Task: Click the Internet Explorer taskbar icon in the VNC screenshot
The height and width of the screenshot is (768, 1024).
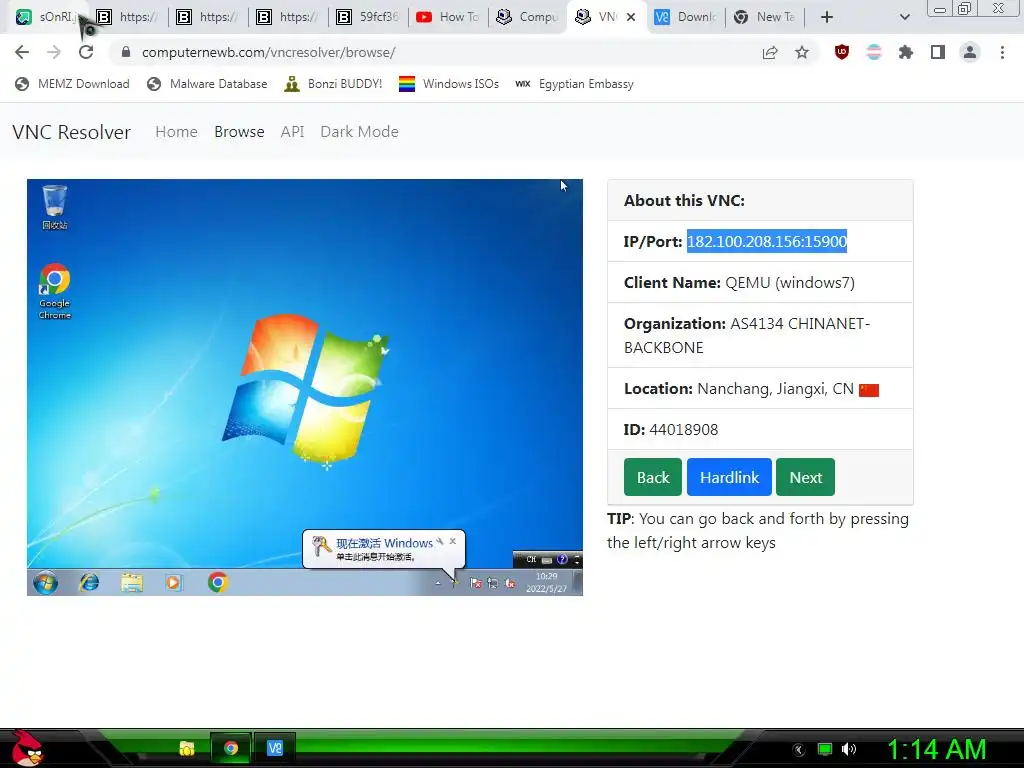Action: [89, 583]
